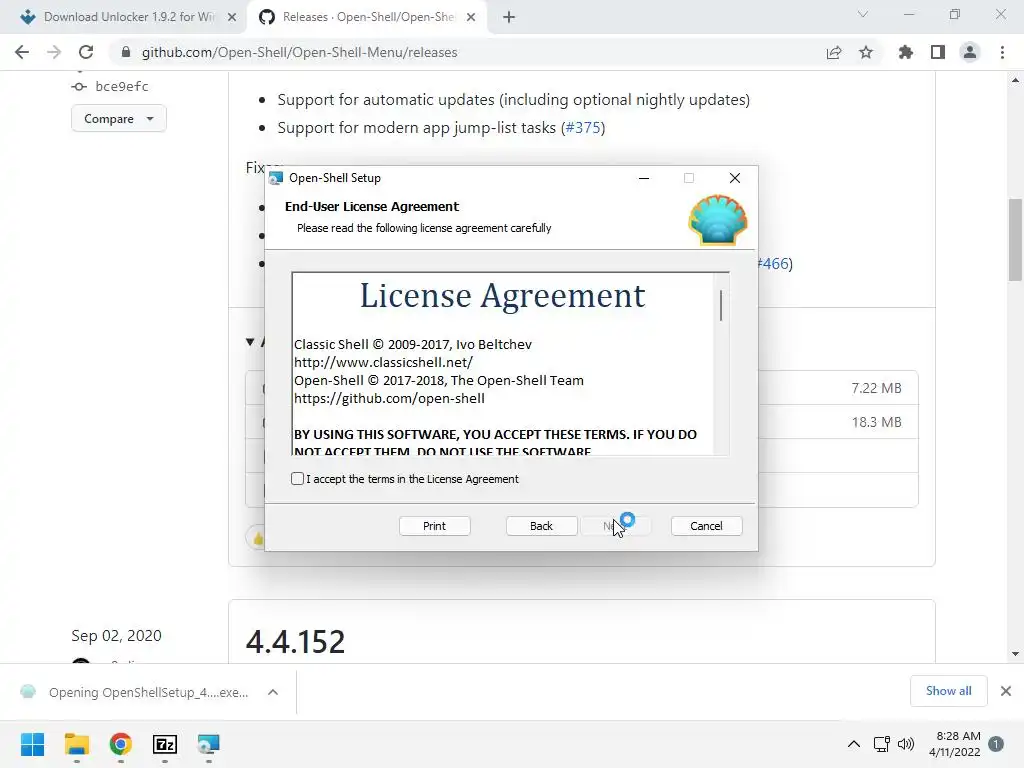Check the accept License Agreement terms checkbox
The image size is (1024, 768).
pyautogui.click(x=297, y=479)
